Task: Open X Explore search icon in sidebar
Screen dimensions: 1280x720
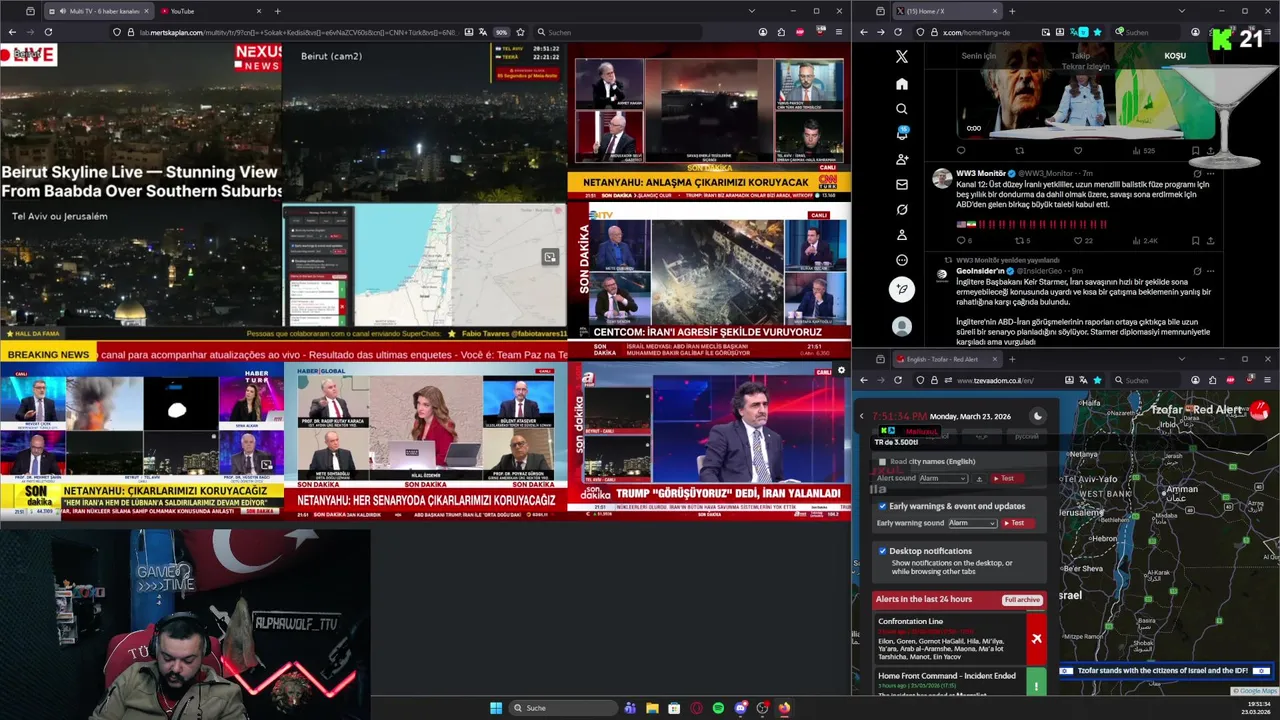Action: point(902,109)
